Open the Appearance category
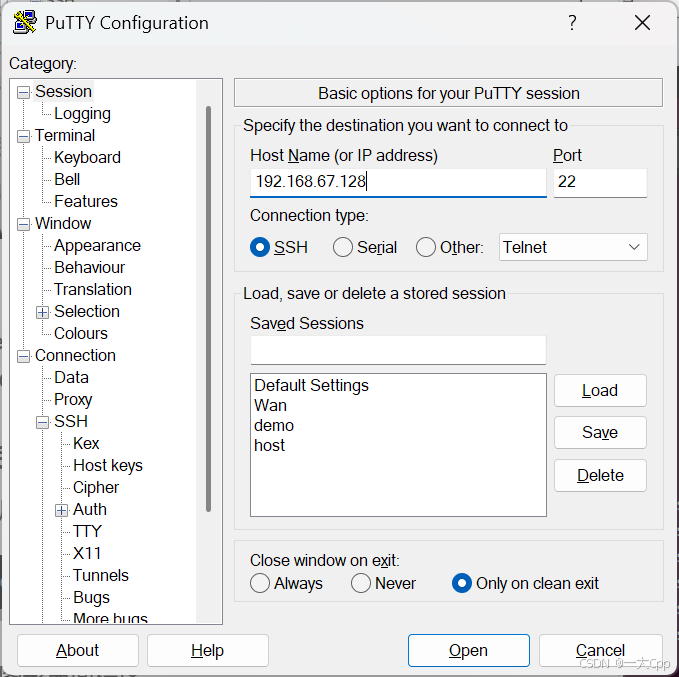679x677 pixels. click(x=97, y=246)
